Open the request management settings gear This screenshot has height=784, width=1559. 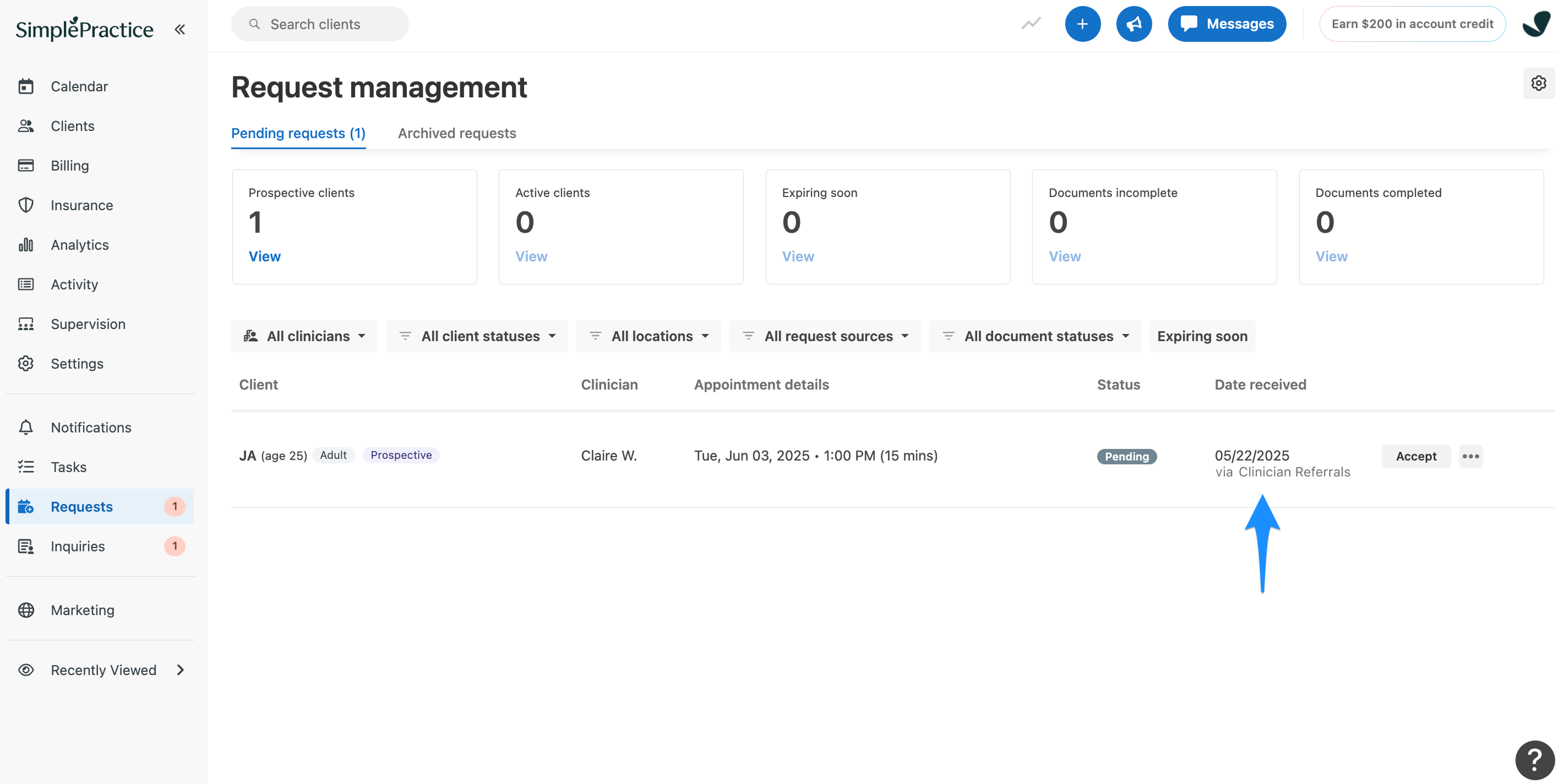[1539, 84]
